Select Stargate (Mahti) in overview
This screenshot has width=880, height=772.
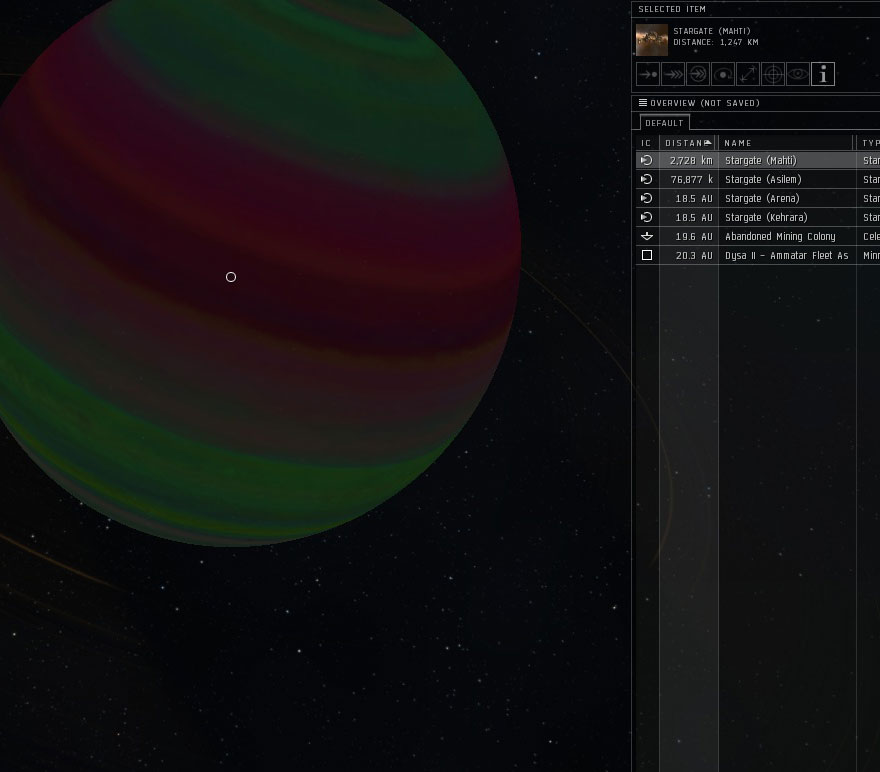758,160
